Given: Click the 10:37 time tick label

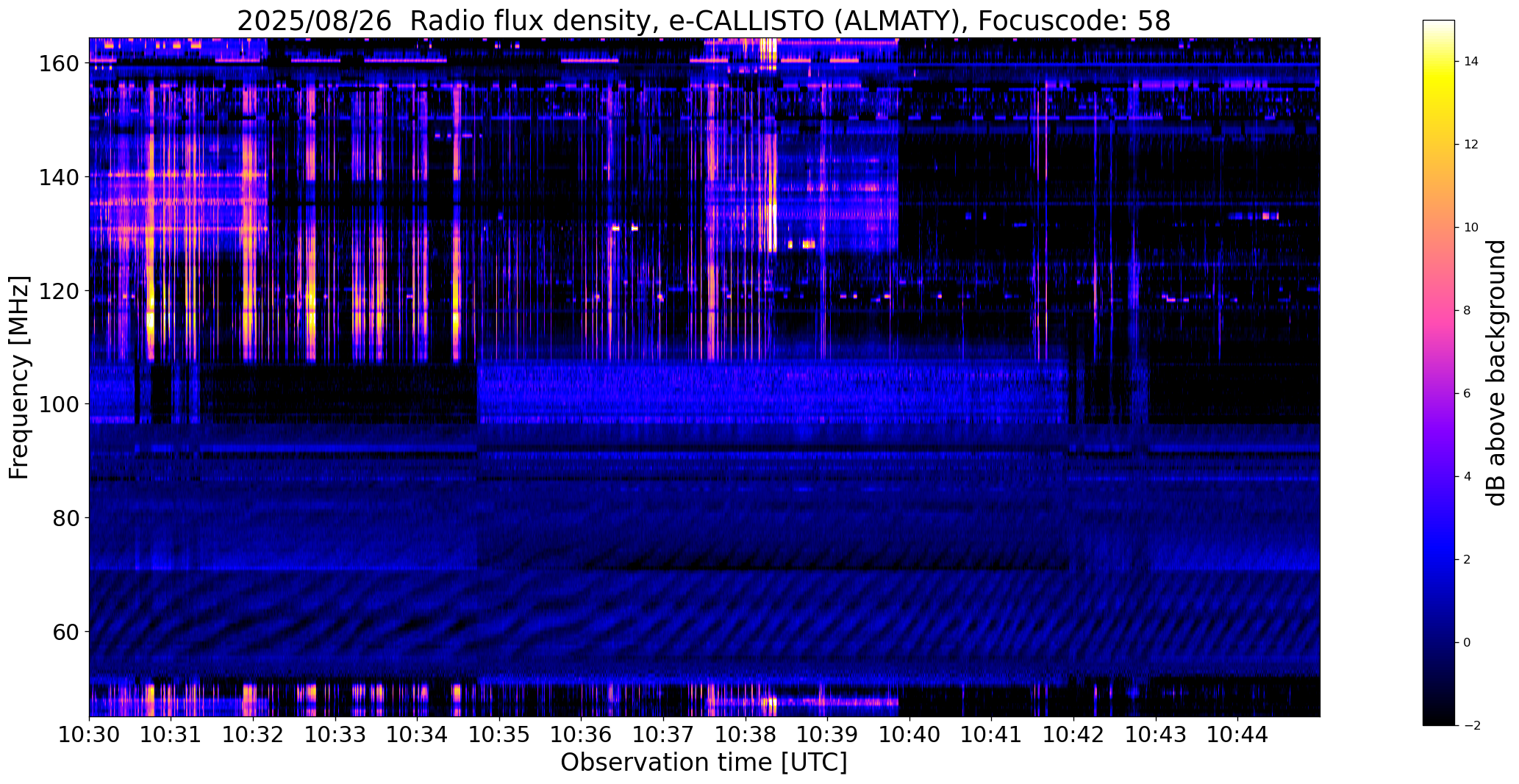Looking at the screenshot, I should click(x=663, y=734).
